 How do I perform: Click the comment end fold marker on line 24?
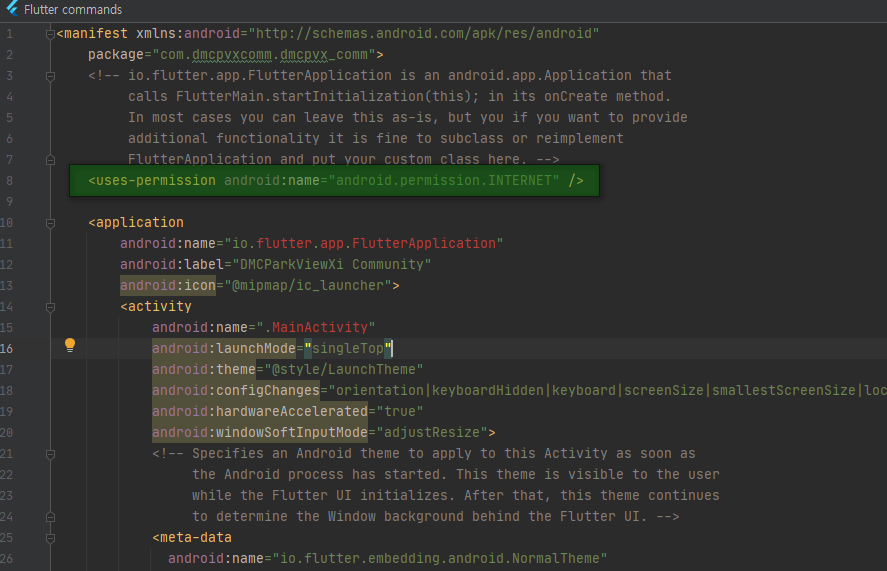pos(50,517)
